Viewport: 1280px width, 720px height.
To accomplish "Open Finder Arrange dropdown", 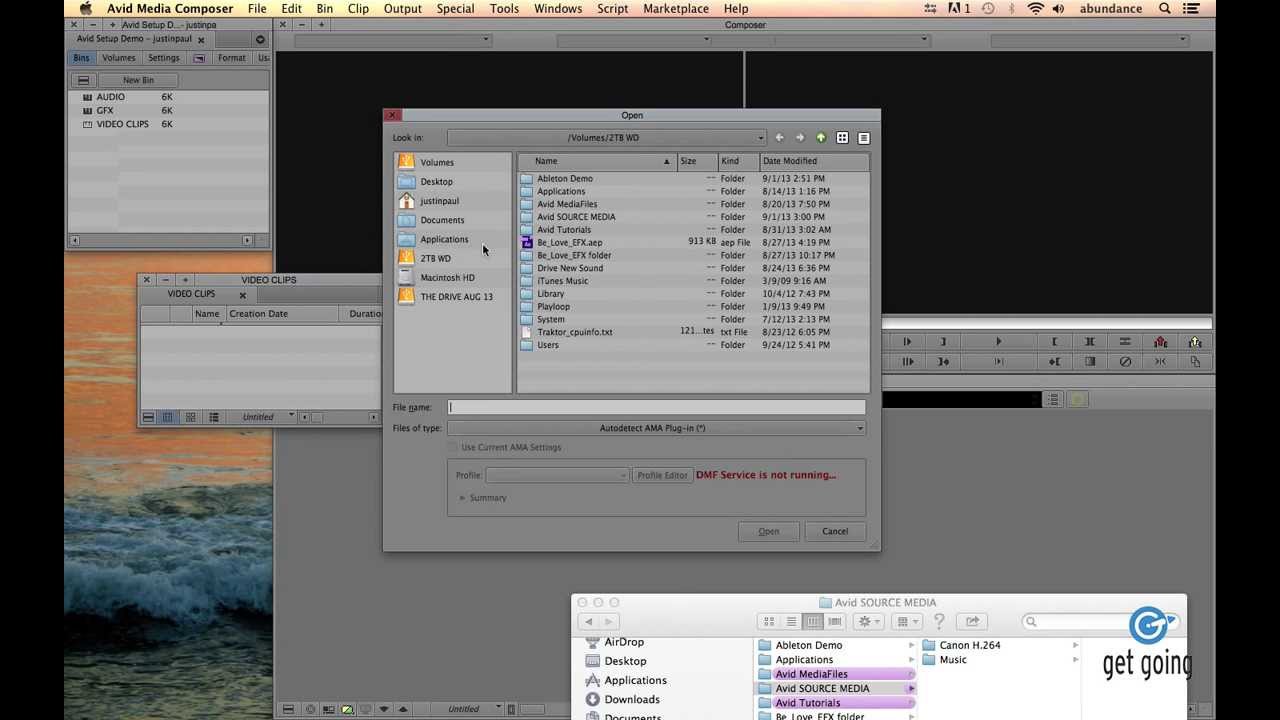I will point(906,622).
